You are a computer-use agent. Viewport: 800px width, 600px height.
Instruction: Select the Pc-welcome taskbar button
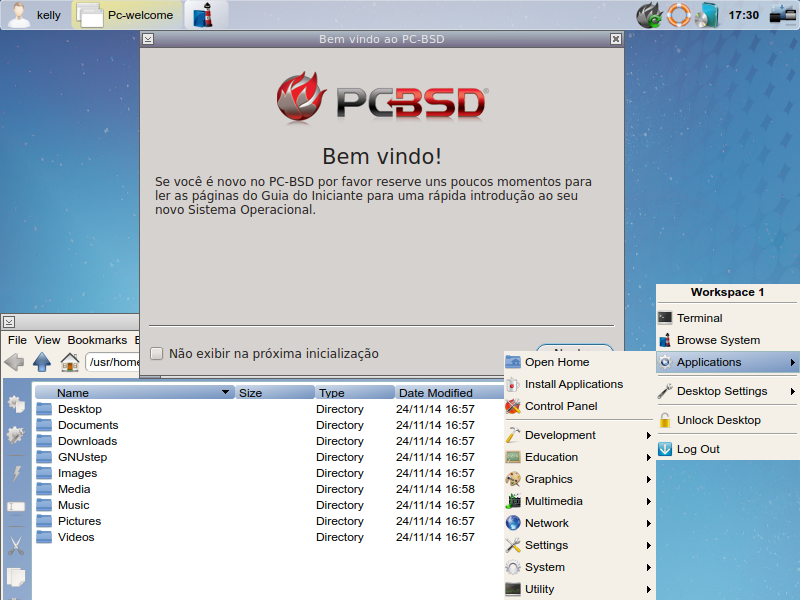127,15
